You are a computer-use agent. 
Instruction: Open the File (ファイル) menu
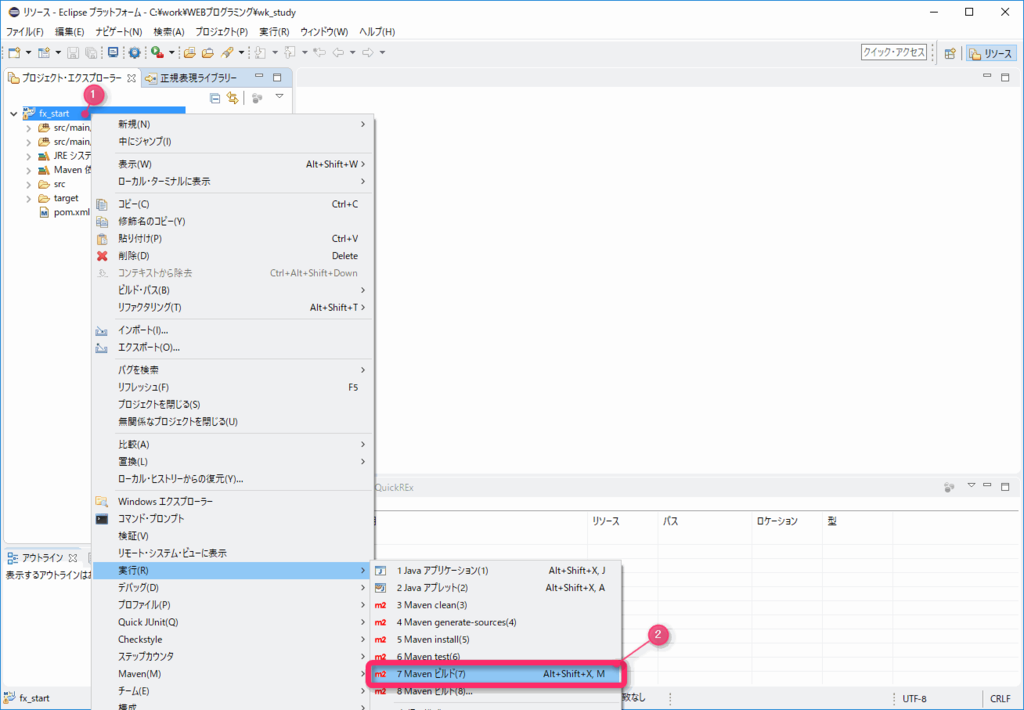(25, 31)
